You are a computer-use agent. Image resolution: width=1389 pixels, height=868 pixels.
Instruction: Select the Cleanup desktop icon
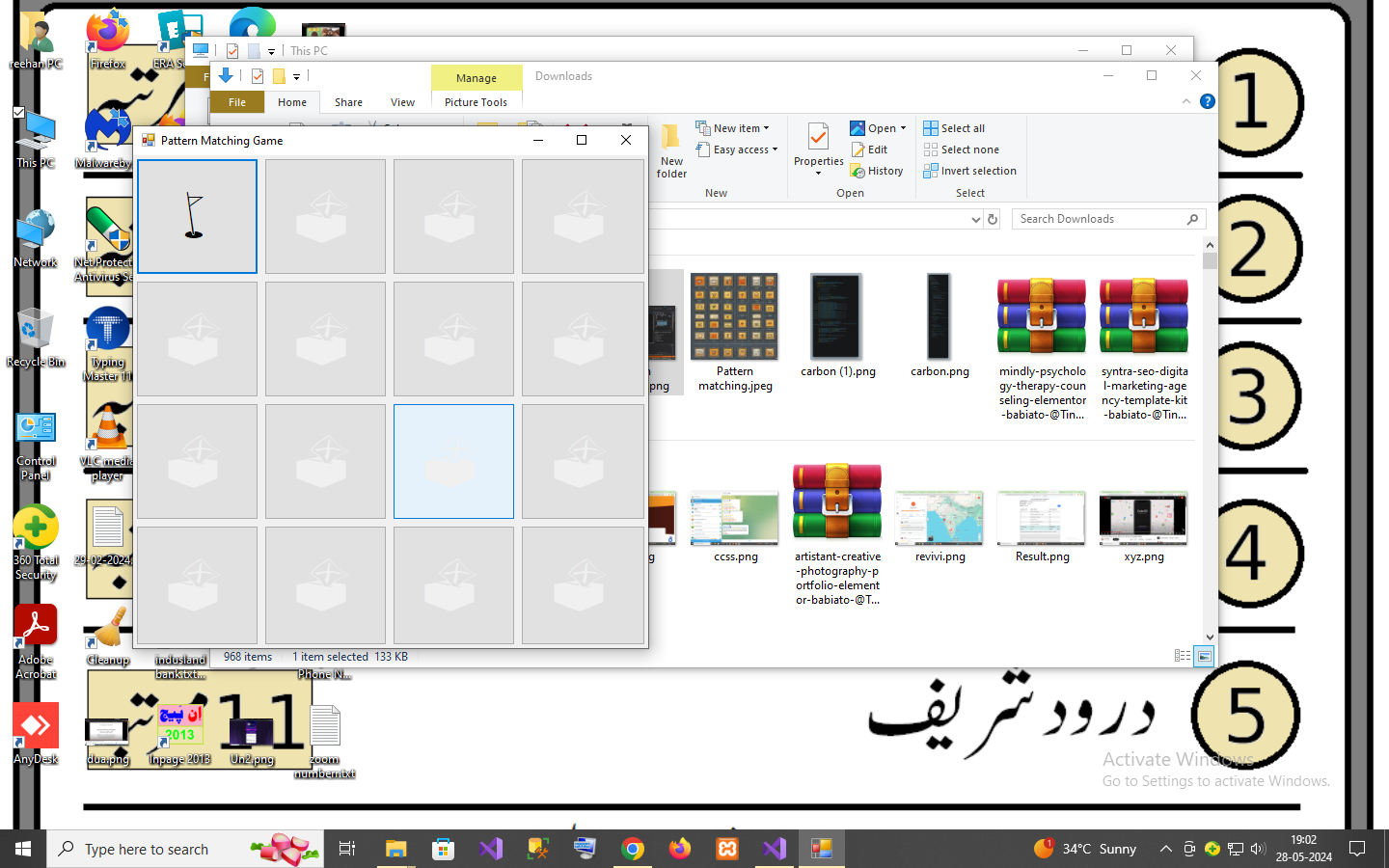(x=108, y=636)
